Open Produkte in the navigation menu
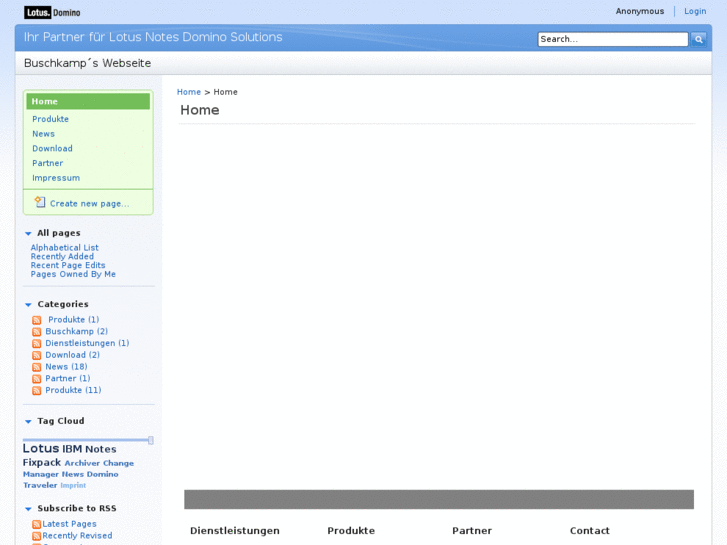 (x=51, y=119)
